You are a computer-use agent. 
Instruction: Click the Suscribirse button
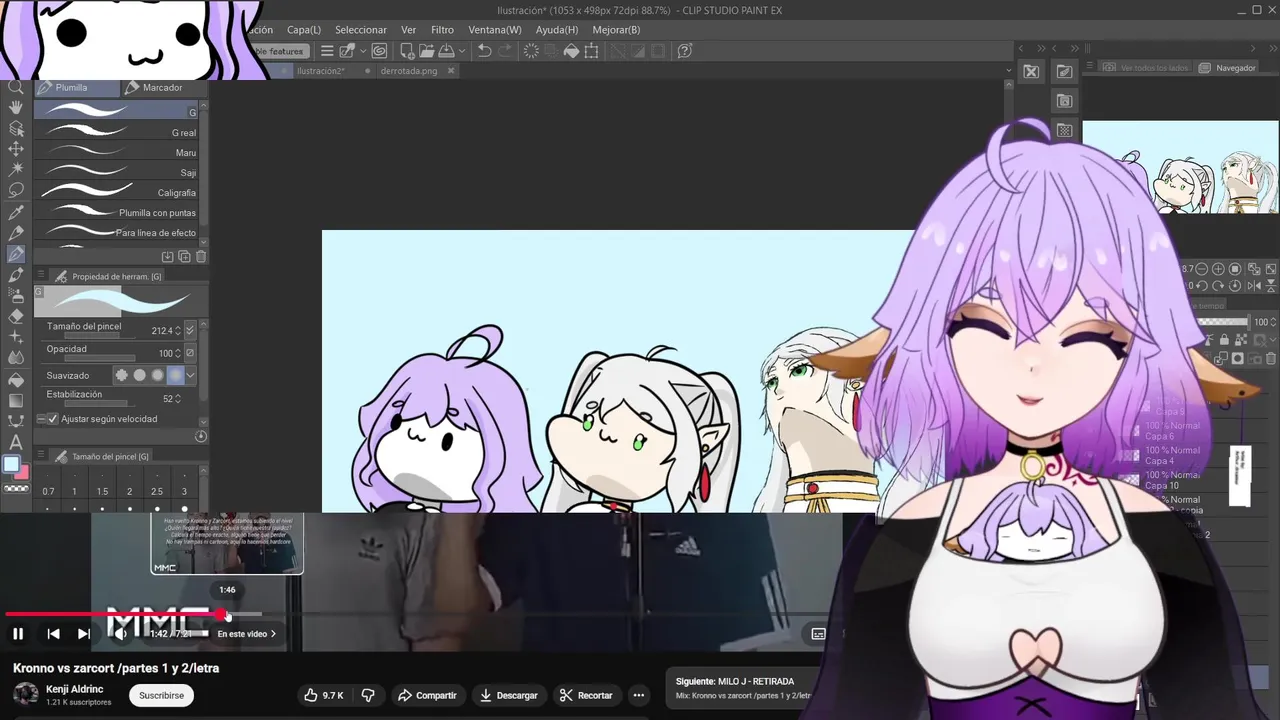click(161, 695)
